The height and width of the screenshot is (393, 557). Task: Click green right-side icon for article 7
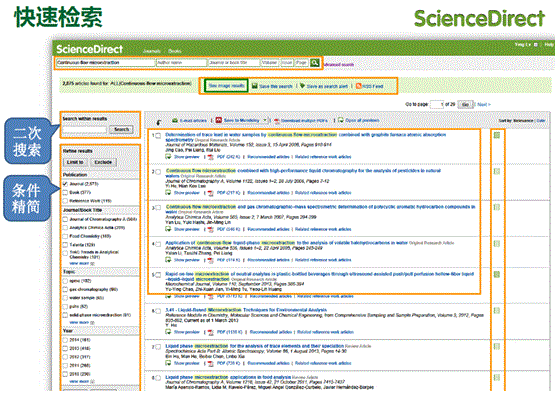(497, 346)
